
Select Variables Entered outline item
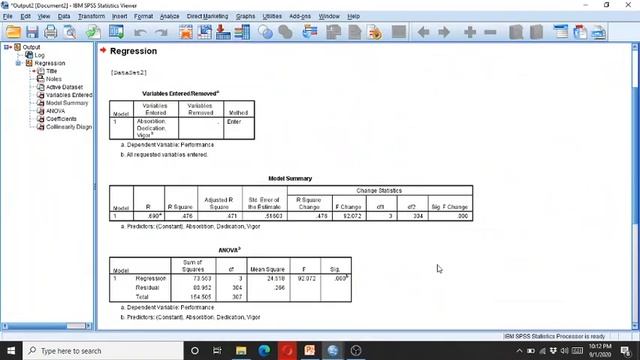pos(69,95)
